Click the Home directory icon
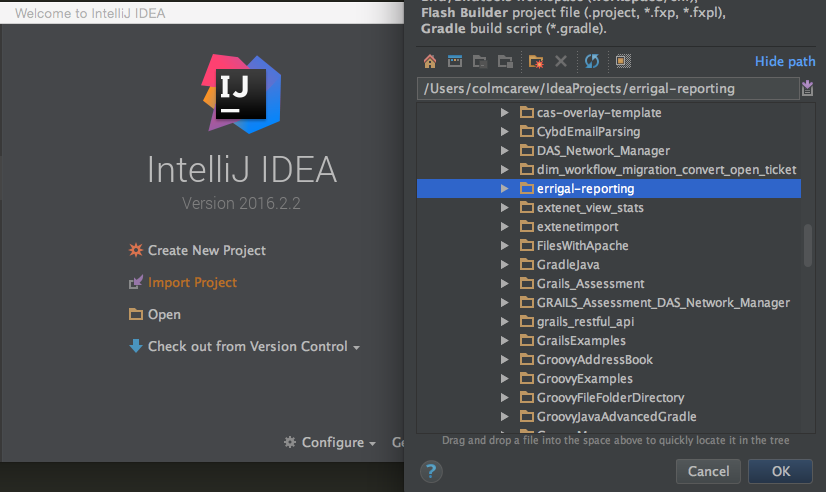The width and height of the screenshot is (826, 492). (x=430, y=61)
